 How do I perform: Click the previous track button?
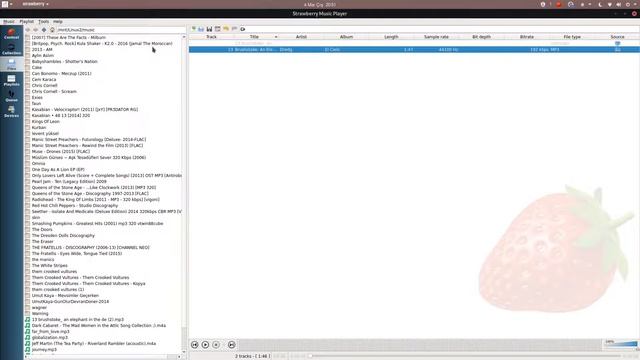[195, 345]
